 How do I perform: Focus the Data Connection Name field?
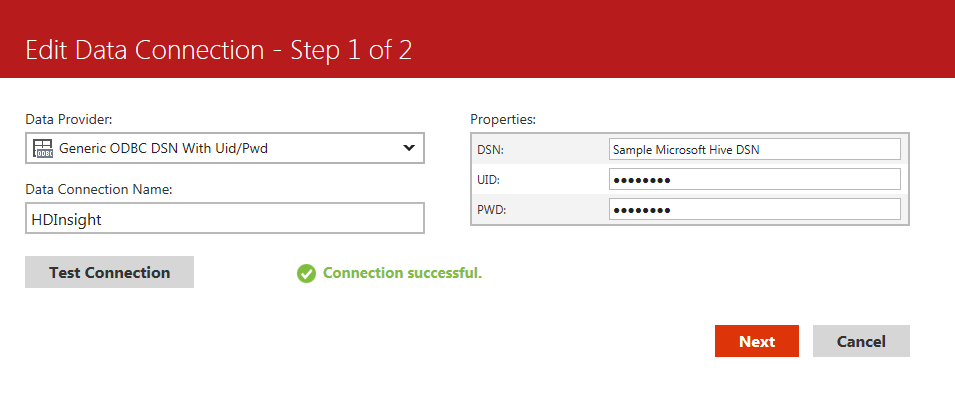pos(225,219)
